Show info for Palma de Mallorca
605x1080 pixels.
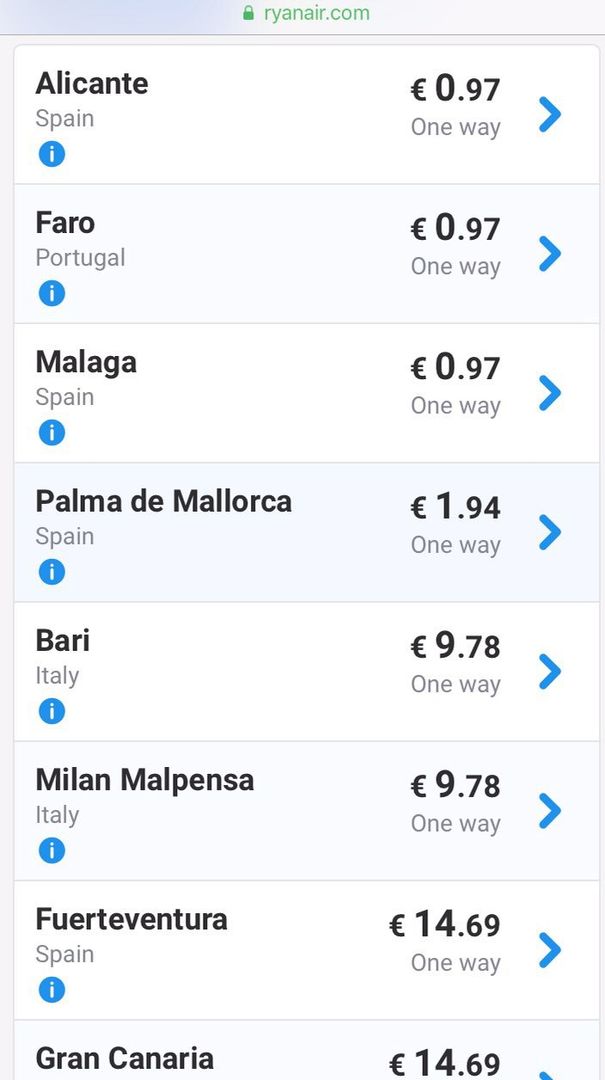click(x=52, y=572)
